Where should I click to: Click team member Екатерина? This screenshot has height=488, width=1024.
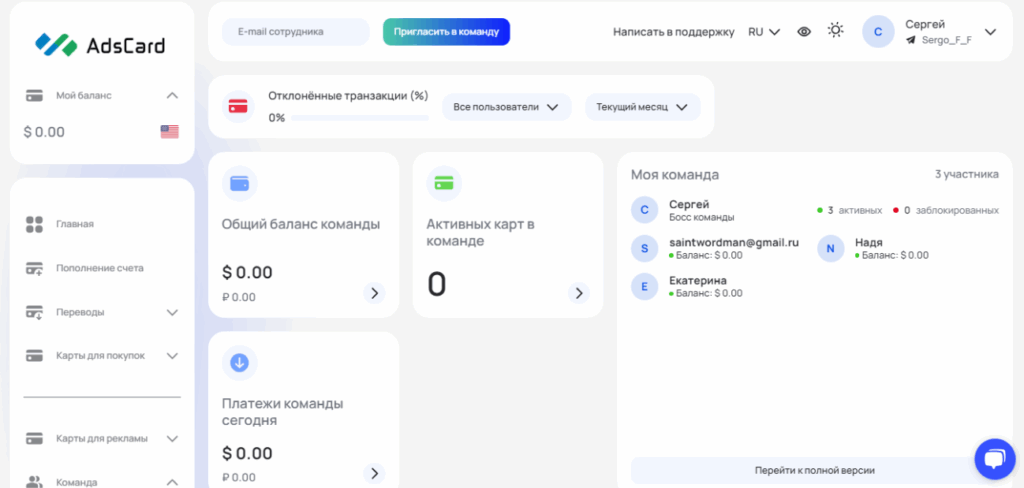coord(697,280)
